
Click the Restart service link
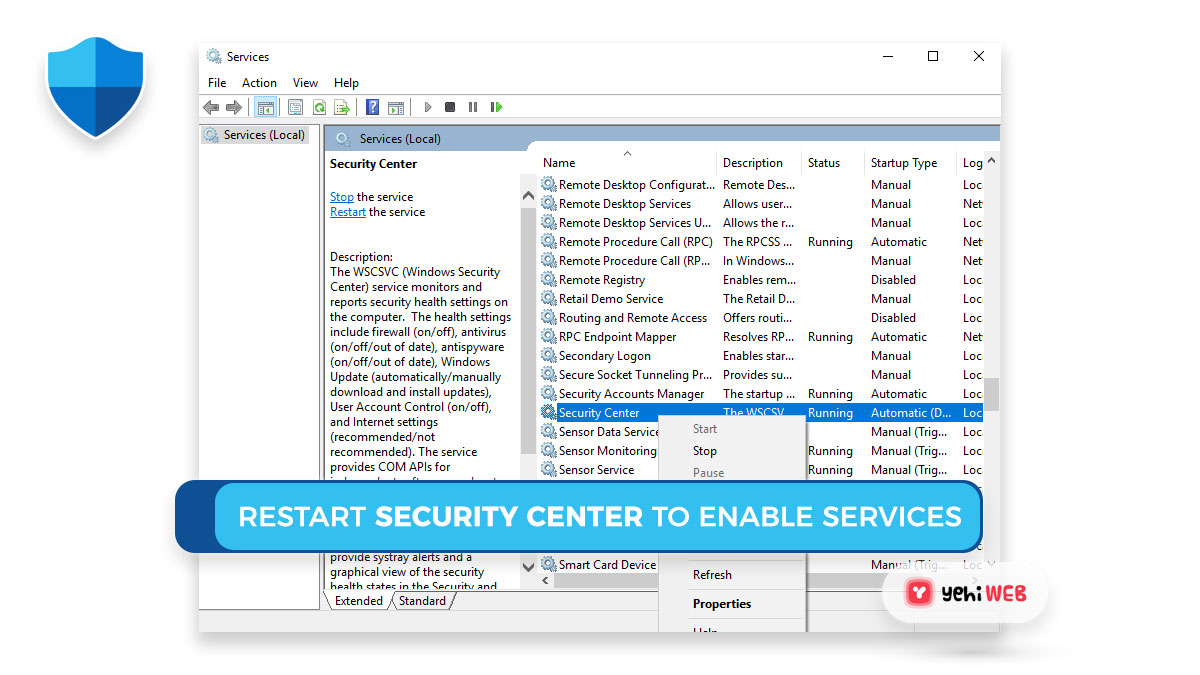[347, 211]
